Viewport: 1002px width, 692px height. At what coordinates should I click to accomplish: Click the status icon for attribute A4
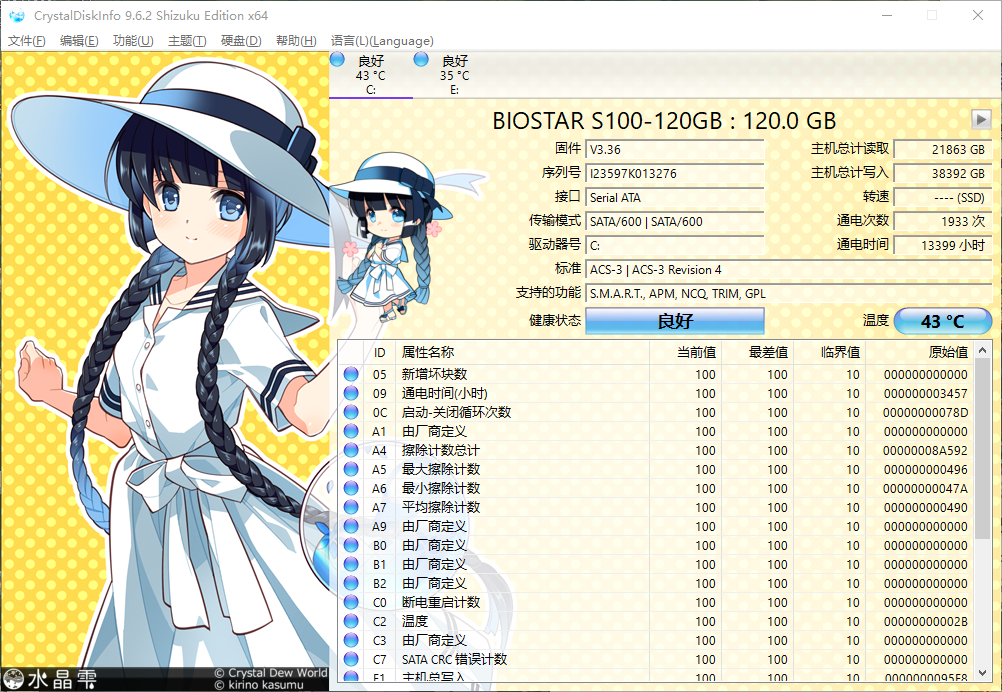click(351, 450)
